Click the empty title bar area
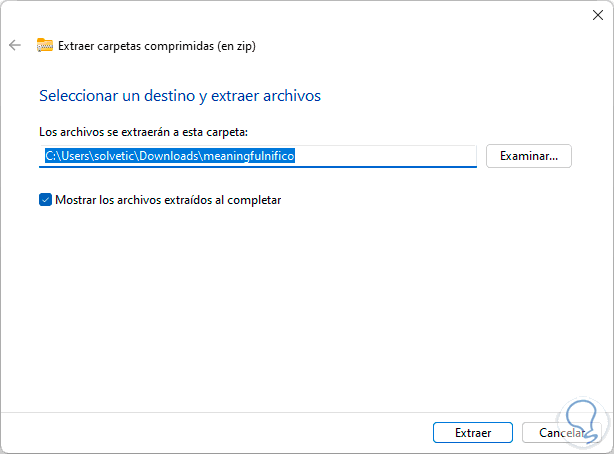Image resolution: width=614 pixels, height=454 pixels. tap(300, 14)
